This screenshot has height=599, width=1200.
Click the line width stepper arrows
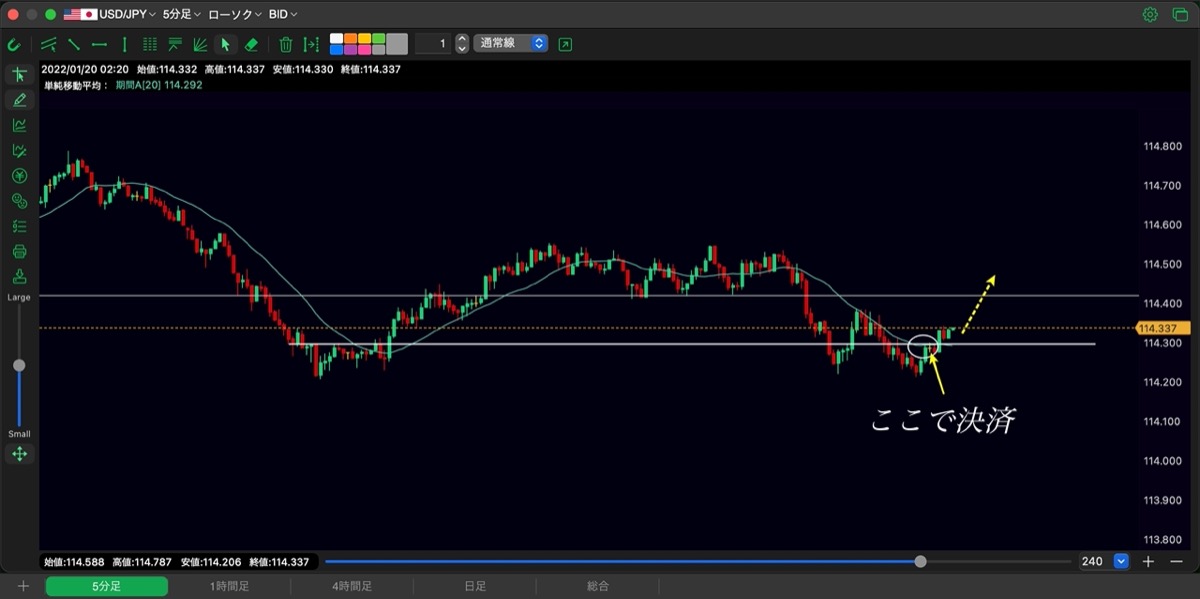click(462, 44)
